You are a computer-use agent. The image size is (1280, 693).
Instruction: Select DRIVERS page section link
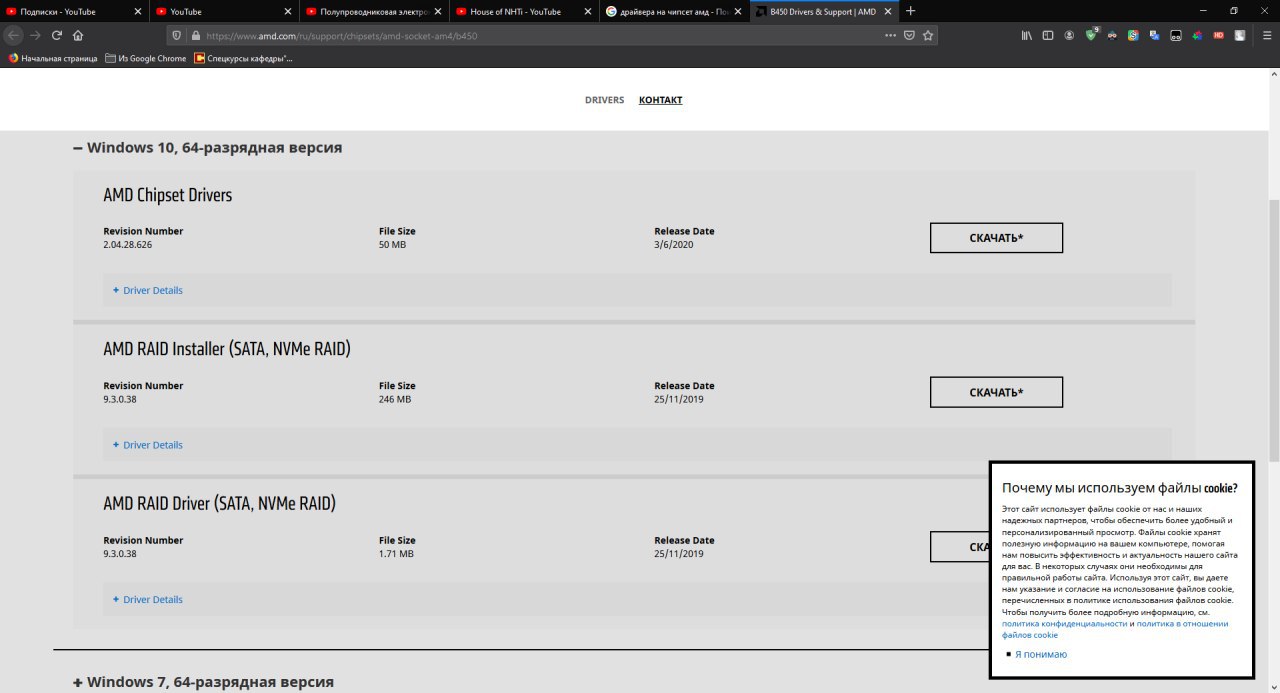(x=604, y=100)
